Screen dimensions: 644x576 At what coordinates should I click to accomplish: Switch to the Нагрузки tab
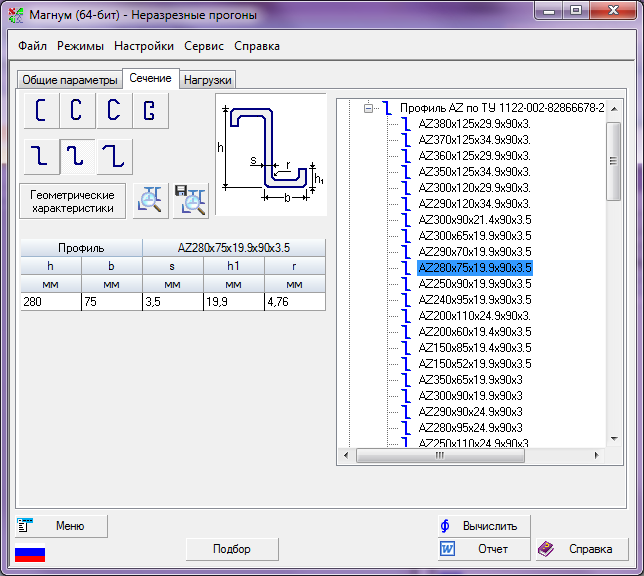[207, 80]
